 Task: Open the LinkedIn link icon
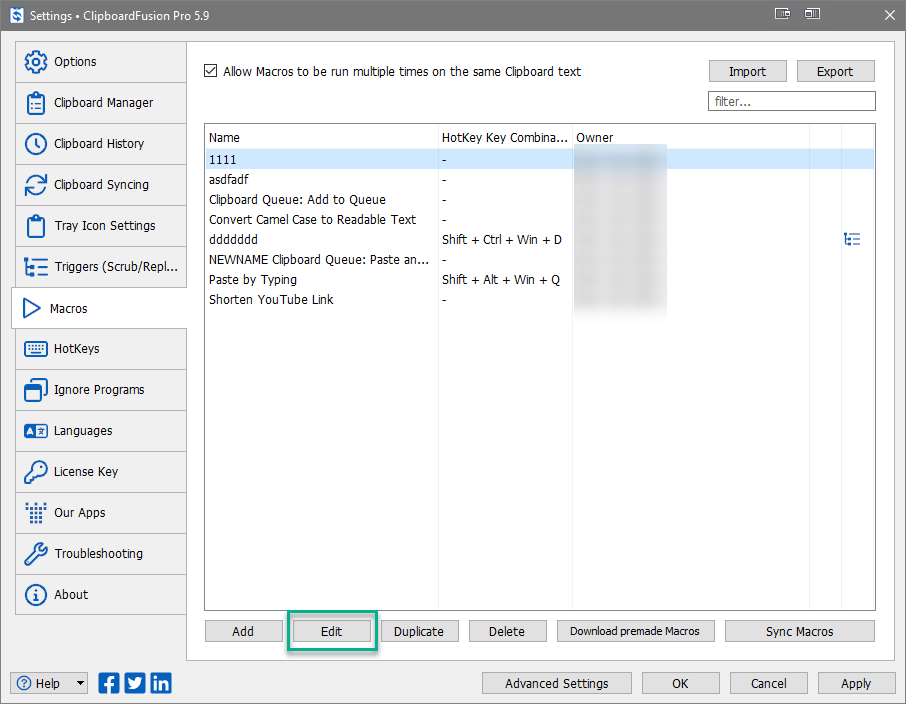tap(161, 683)
